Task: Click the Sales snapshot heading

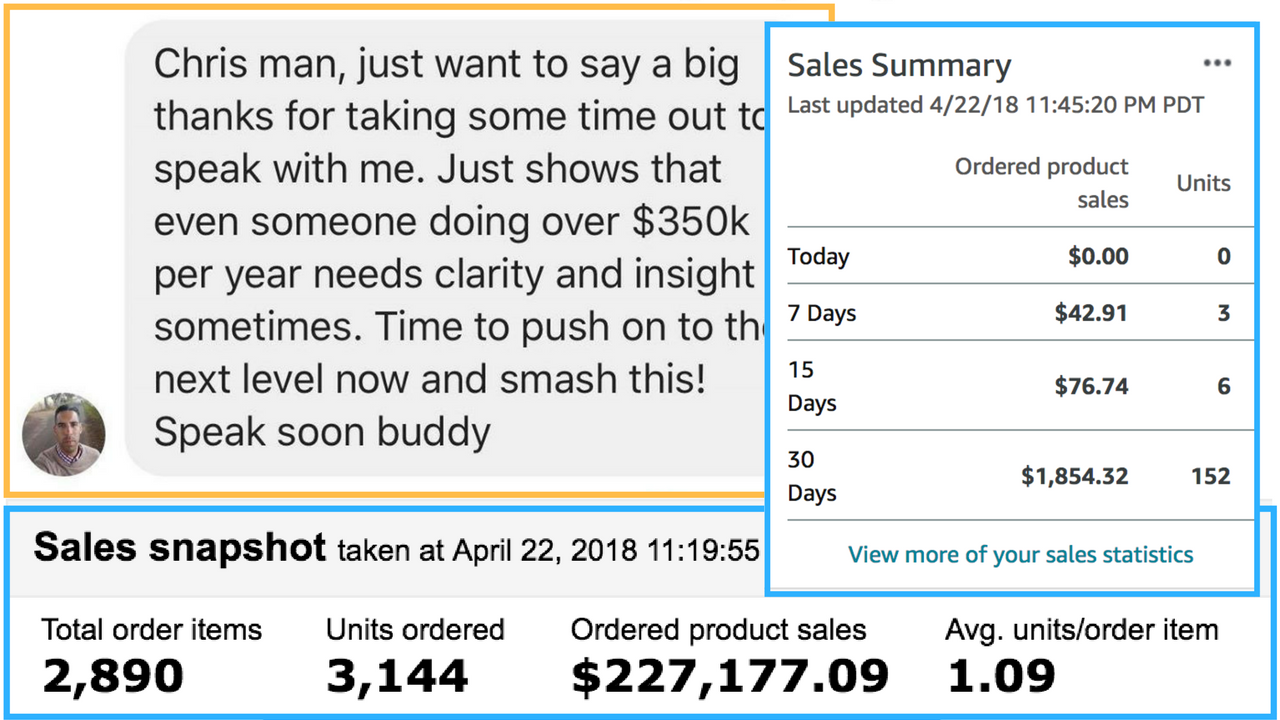Action: [x=180, y=546]
